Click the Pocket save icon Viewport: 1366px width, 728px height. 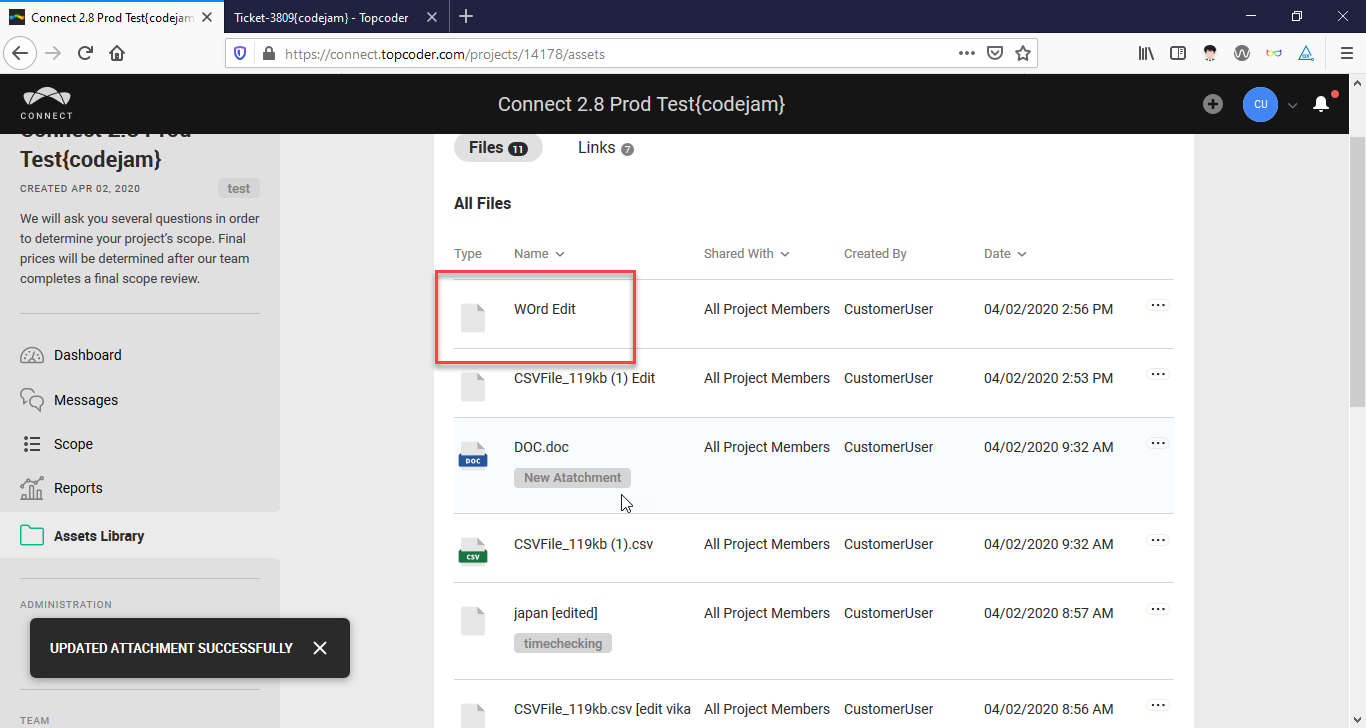pyautogui.click(x=995, y=54)
